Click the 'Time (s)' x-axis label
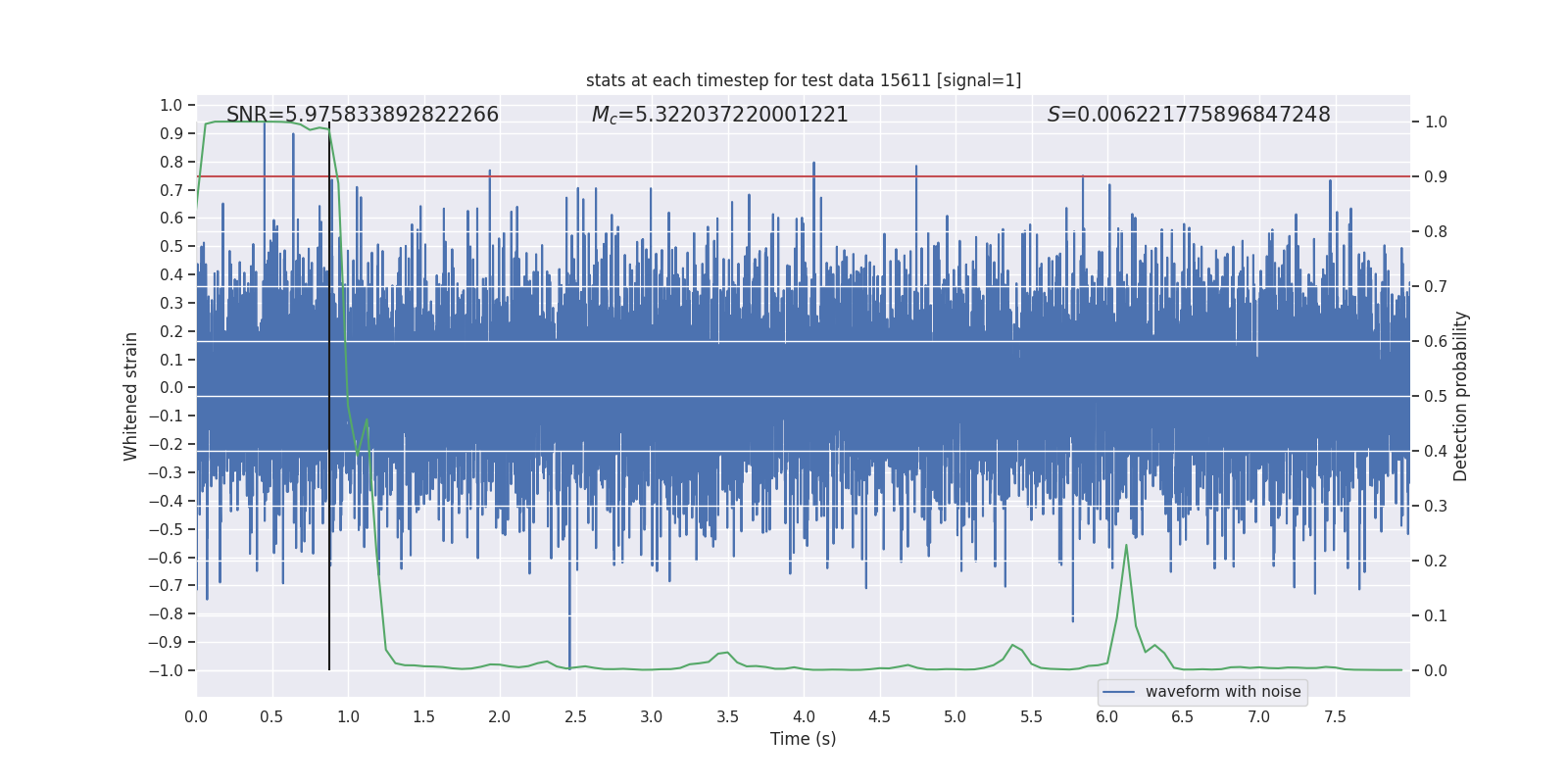 point(803,739)
